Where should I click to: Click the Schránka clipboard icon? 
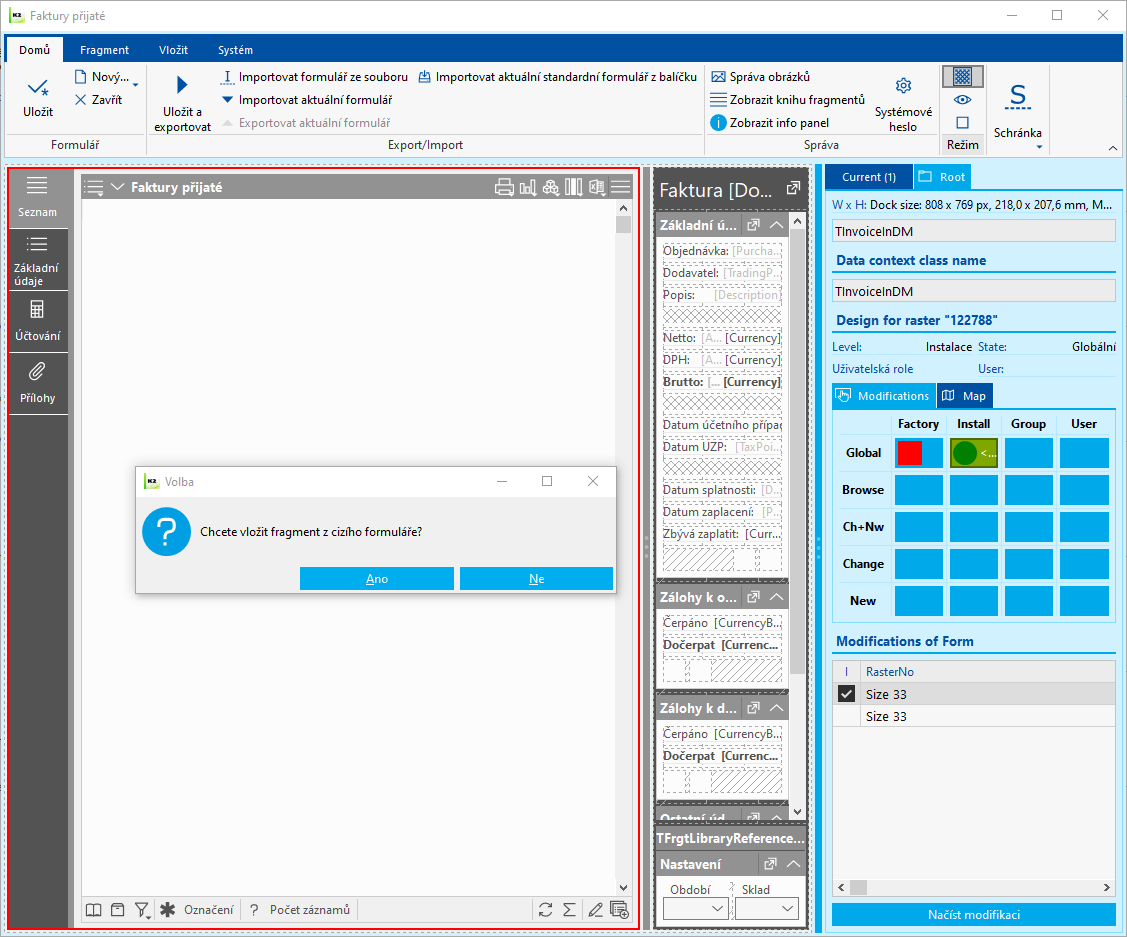click(x=1018, y=96)
